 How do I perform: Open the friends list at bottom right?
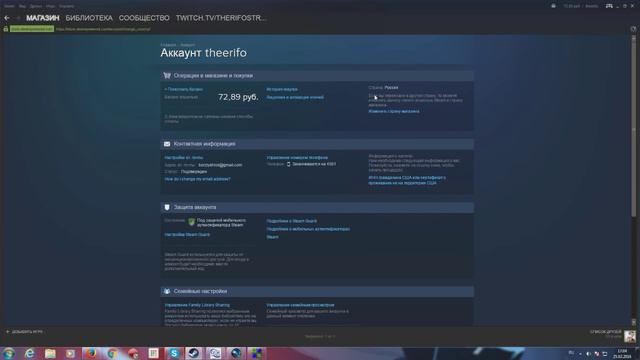pos(606,333)
